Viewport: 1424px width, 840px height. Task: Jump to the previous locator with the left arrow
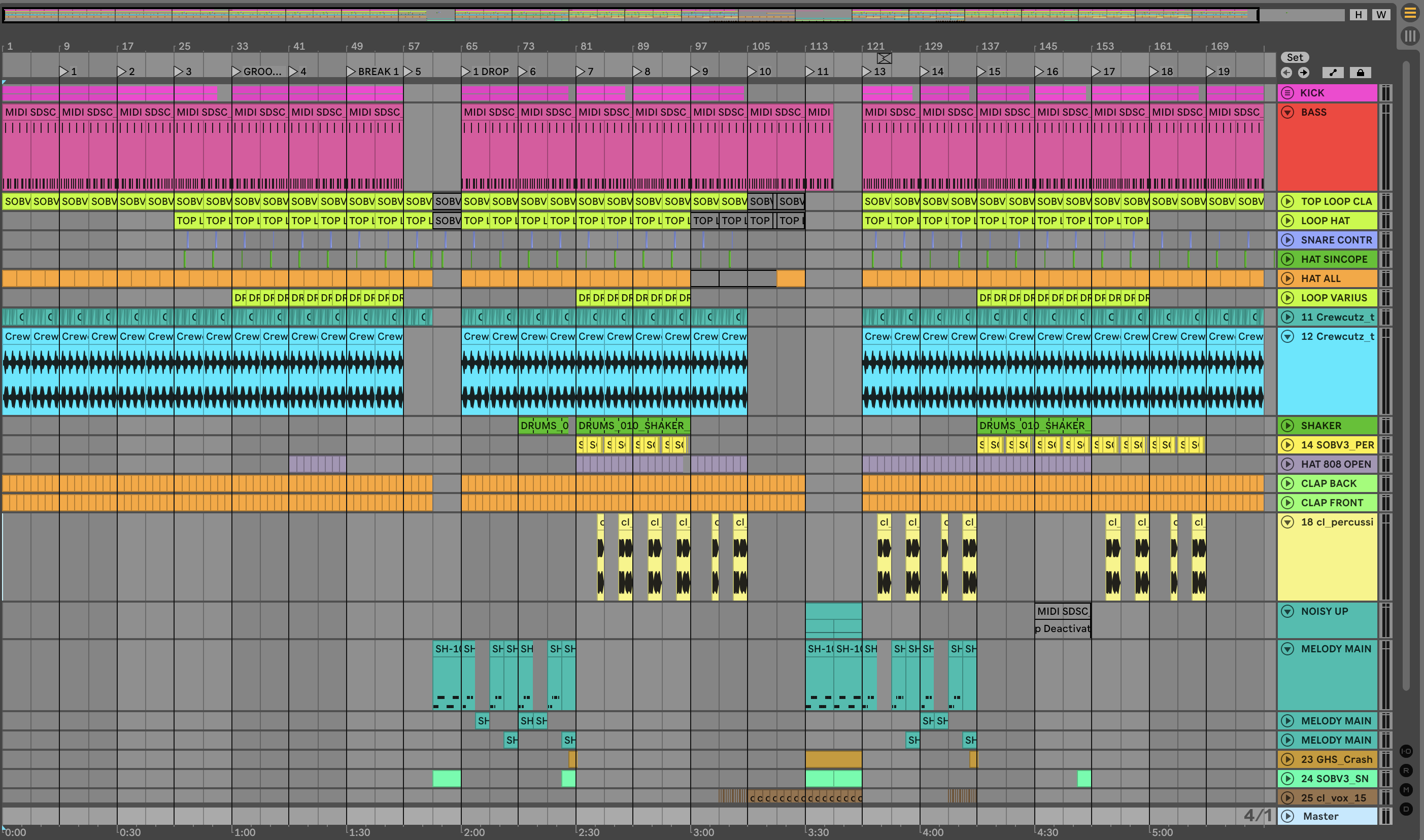click(x=1286, y=73)
